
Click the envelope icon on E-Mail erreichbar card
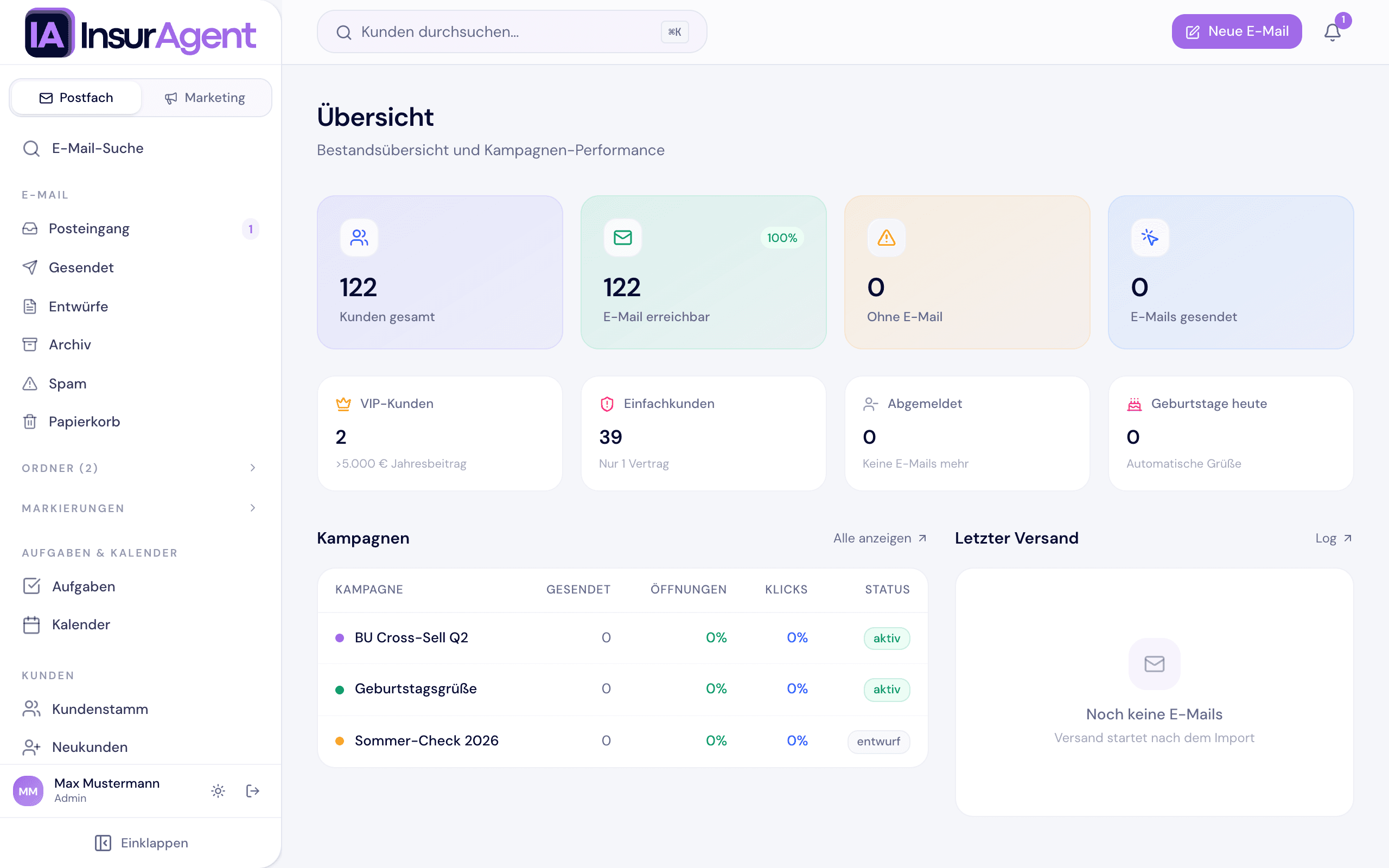[x=623, y=238]
